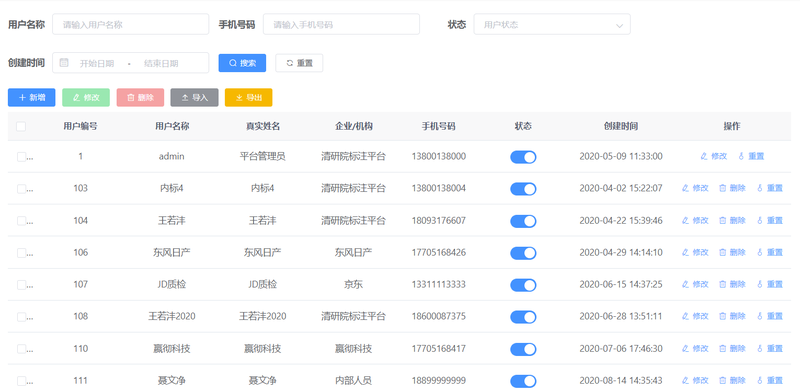Click the 内部人员 company cell
800x391 pixels.
tap(353, 380)
